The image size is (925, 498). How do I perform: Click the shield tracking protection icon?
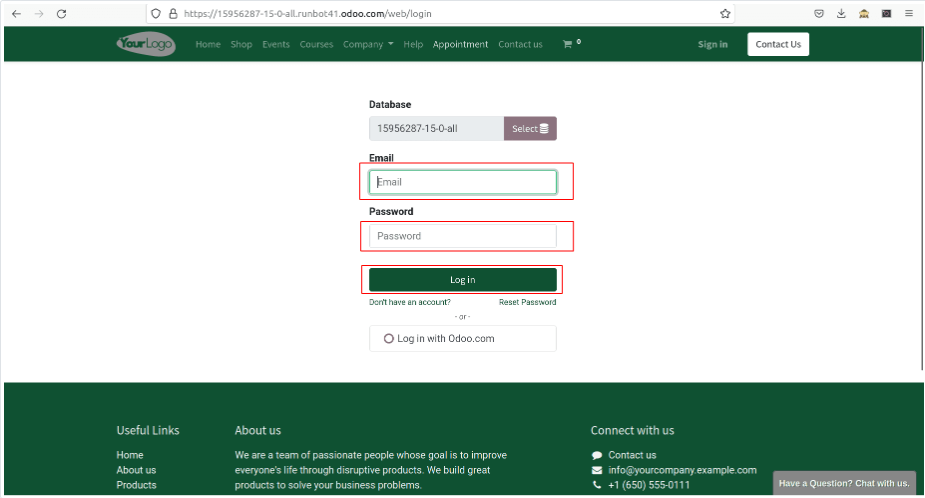(156, 14)
